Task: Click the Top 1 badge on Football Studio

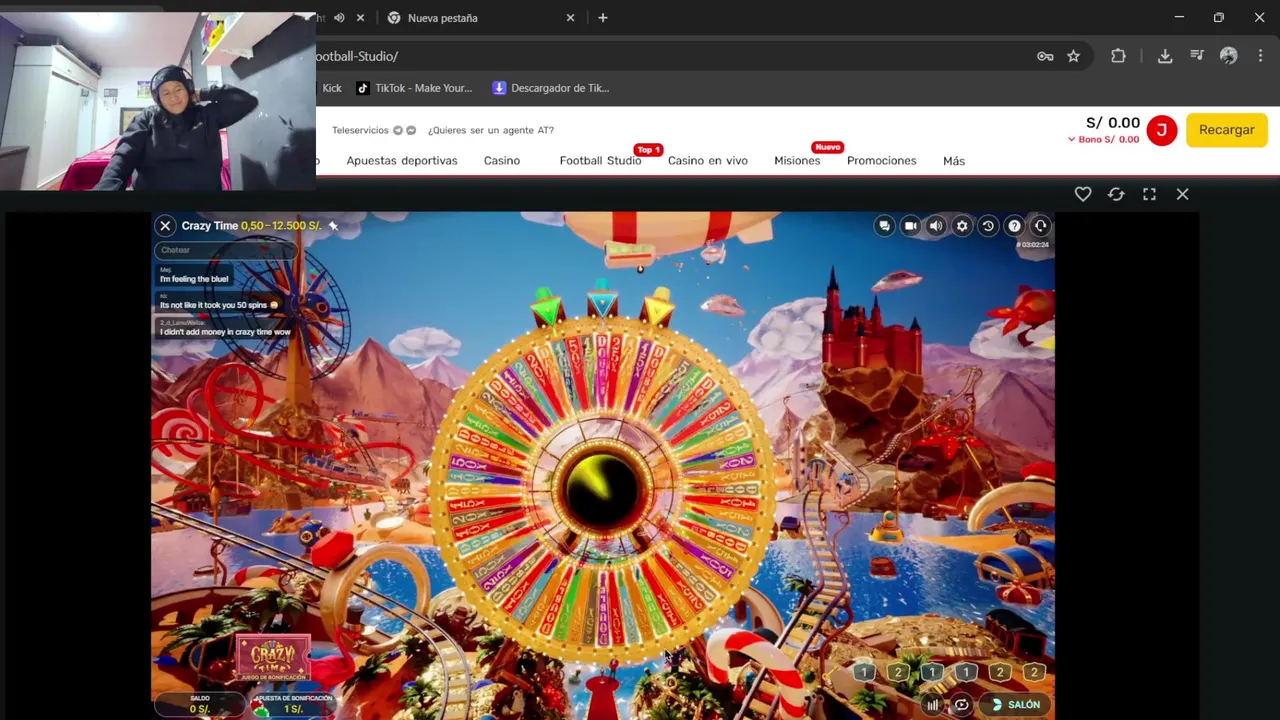Action: click(x=648, y=150)
